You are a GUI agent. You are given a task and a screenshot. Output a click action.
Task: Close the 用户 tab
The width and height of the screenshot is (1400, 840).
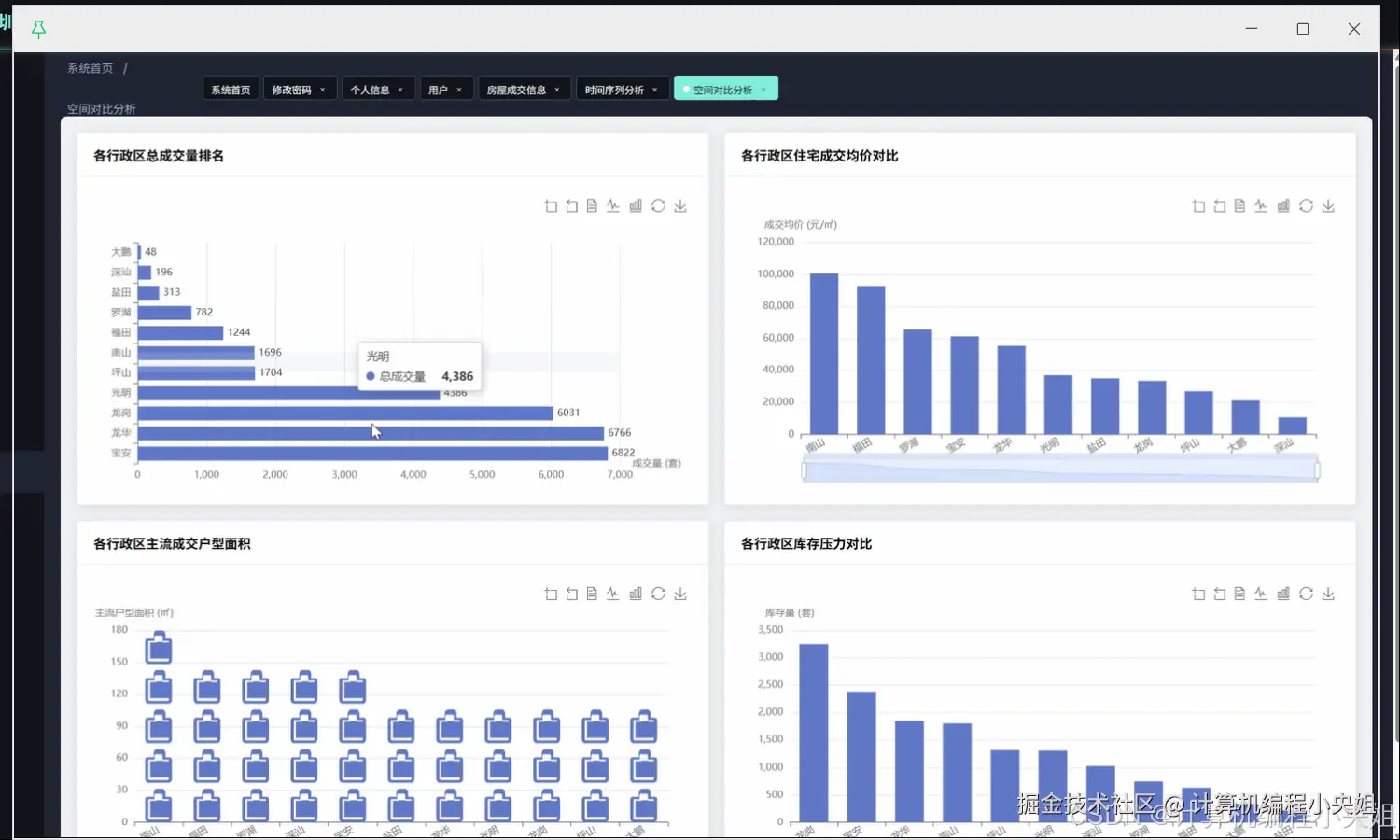[459, 91]
